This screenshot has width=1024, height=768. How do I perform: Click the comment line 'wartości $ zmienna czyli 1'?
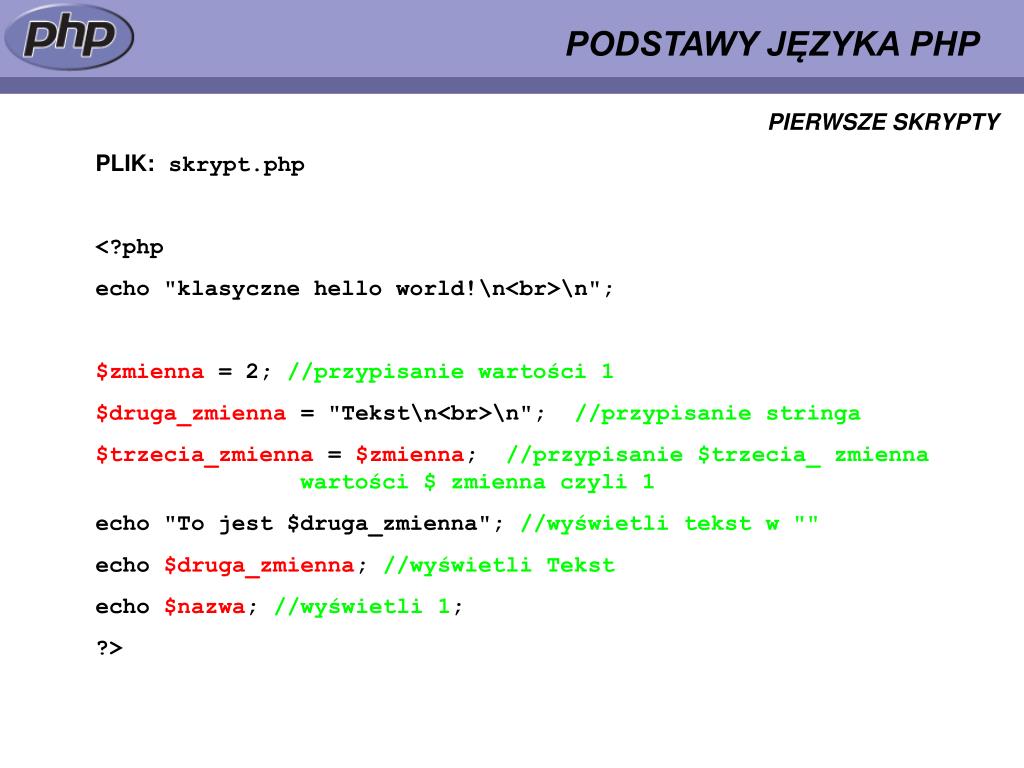point(477,483)
